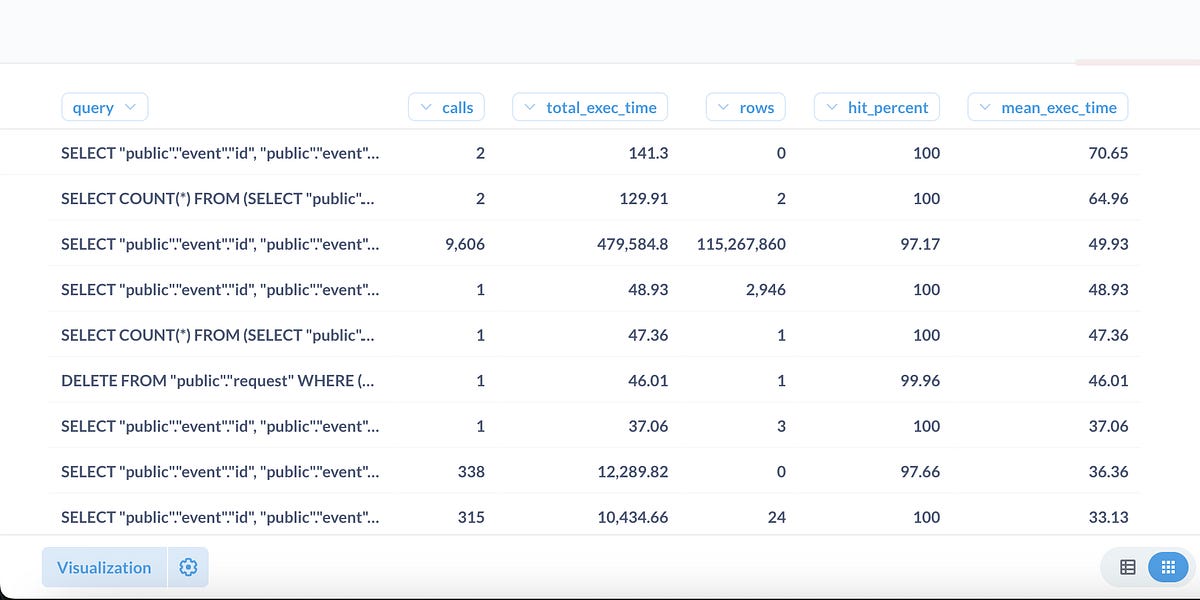The width and height of the screenshot is (1200, 600).
Task: Select the query column header label
Action: pos(93,107)
